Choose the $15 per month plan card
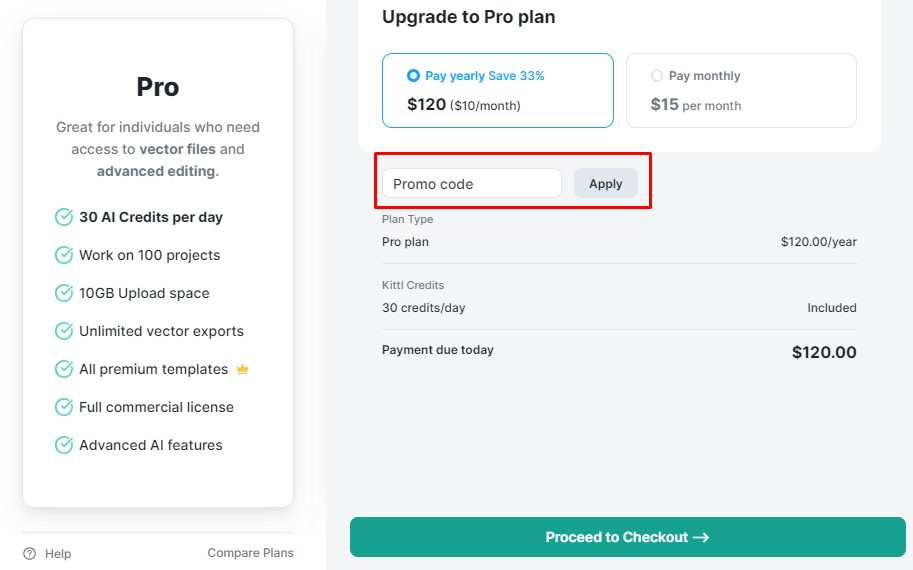This screenshot has width=913, height=570. 741,91
